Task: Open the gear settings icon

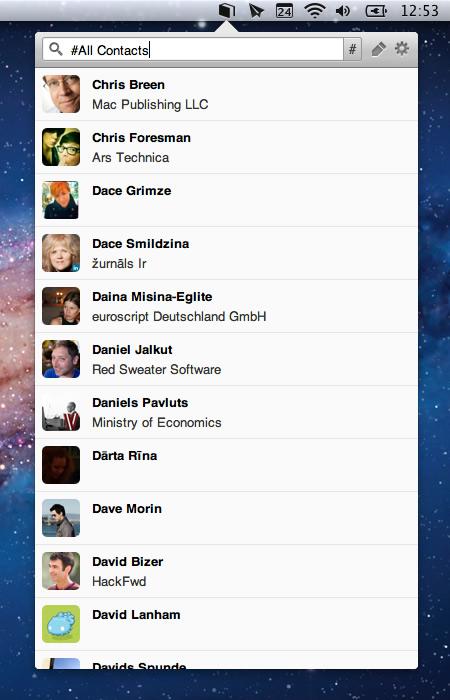Action: (x=402, y=48)
